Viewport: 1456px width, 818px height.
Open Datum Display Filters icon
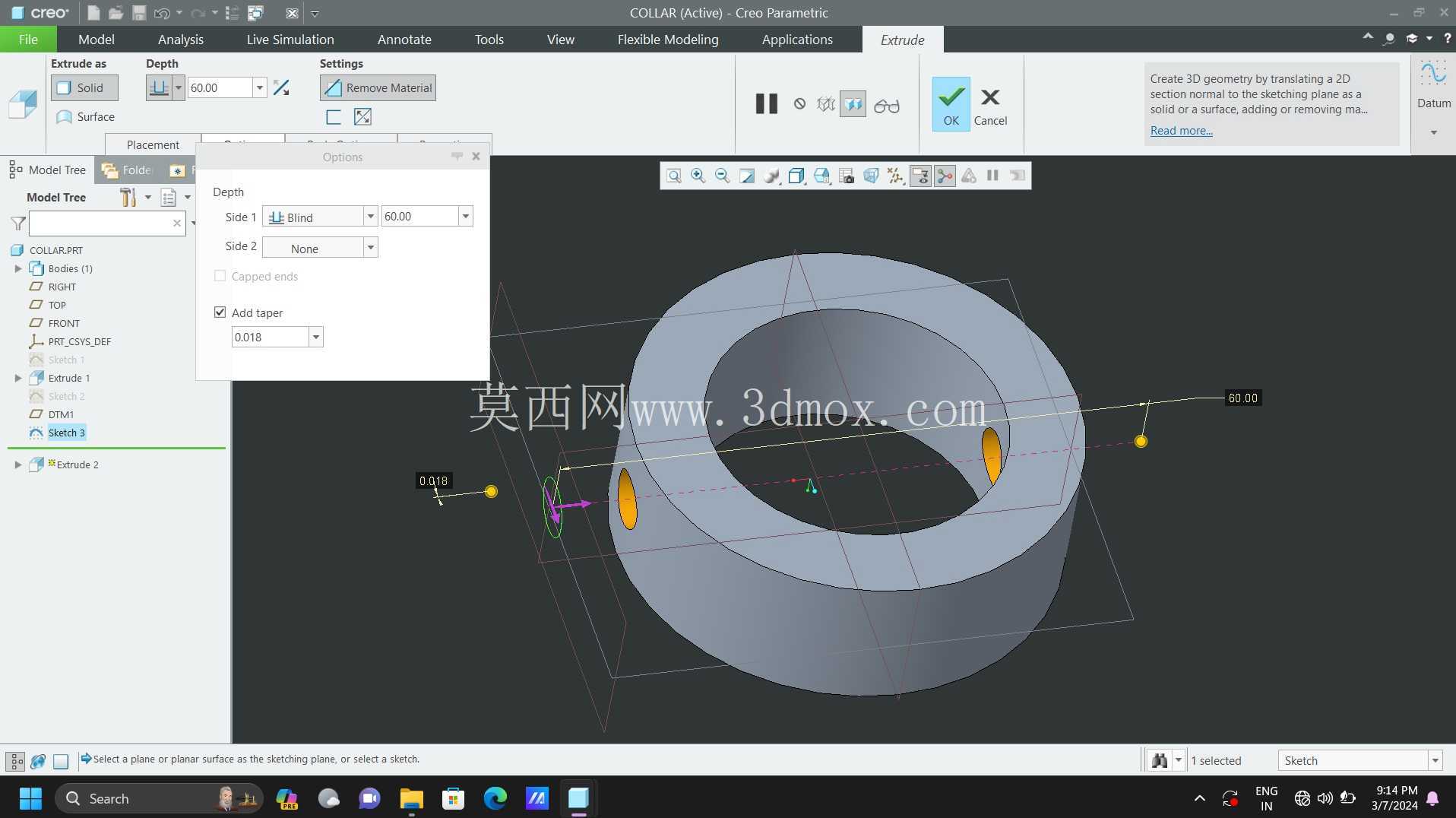coord(895,176)
